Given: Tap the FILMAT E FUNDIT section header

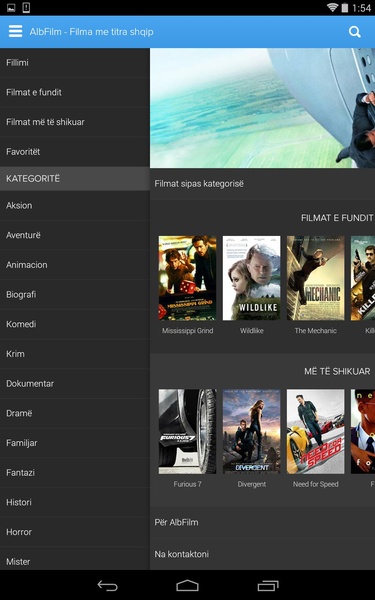Looking at the screenshot, I should 337,218.
